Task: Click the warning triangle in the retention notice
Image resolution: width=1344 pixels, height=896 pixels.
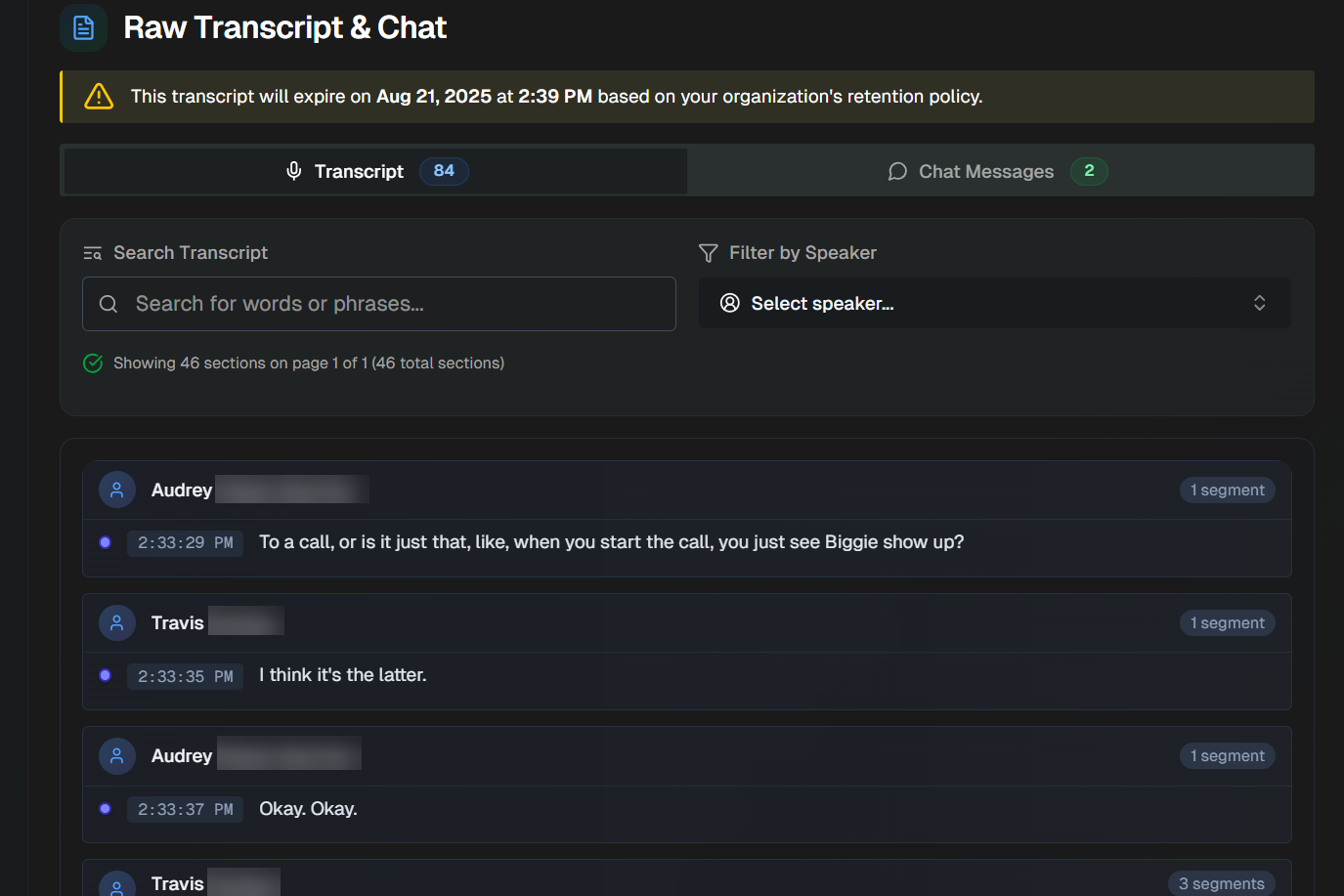Action: pos(98,96)
